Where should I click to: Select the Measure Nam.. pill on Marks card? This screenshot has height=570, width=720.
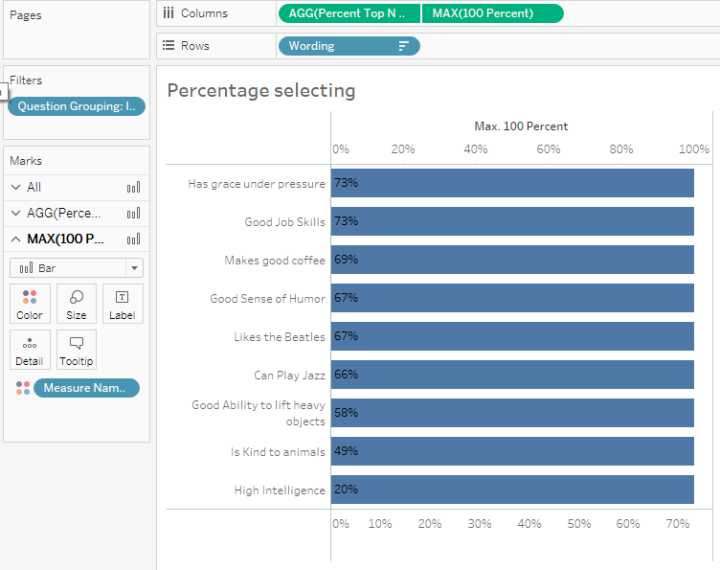tap(87, 388)
